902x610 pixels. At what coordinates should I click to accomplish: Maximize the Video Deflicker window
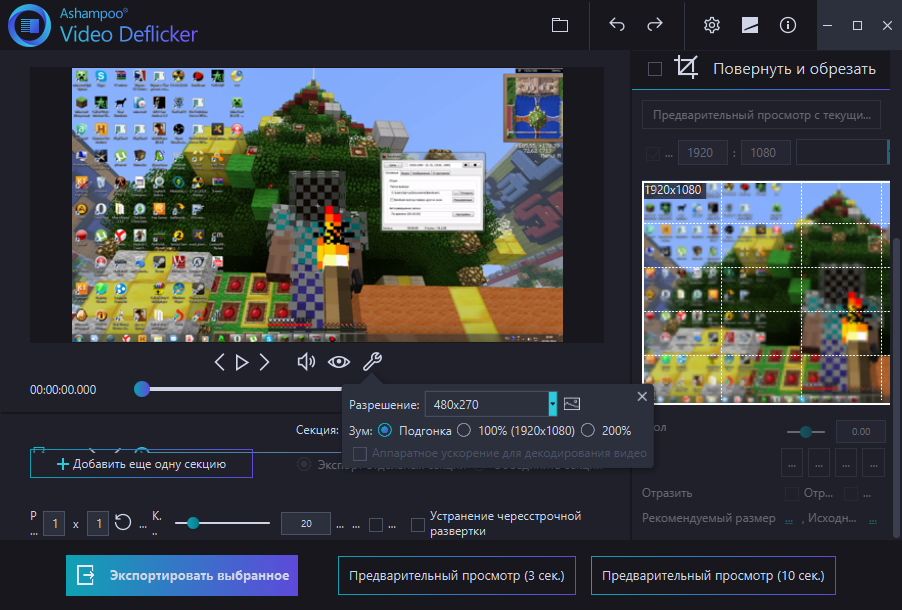click(857, 25)
